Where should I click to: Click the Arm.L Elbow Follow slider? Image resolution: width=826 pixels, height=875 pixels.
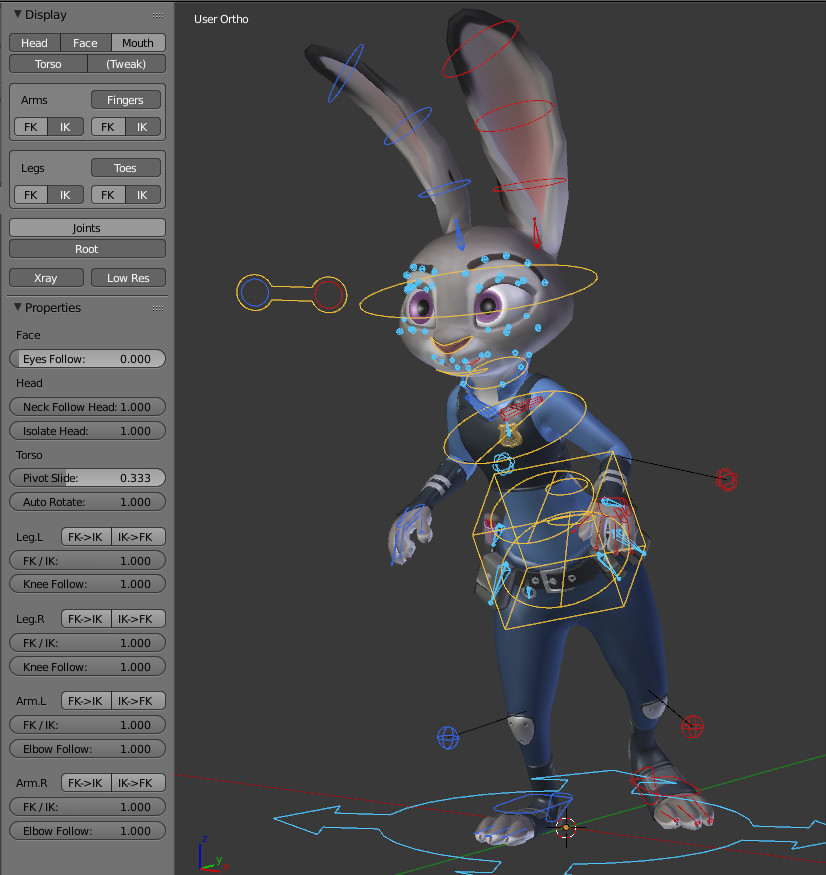pos(87,749)
